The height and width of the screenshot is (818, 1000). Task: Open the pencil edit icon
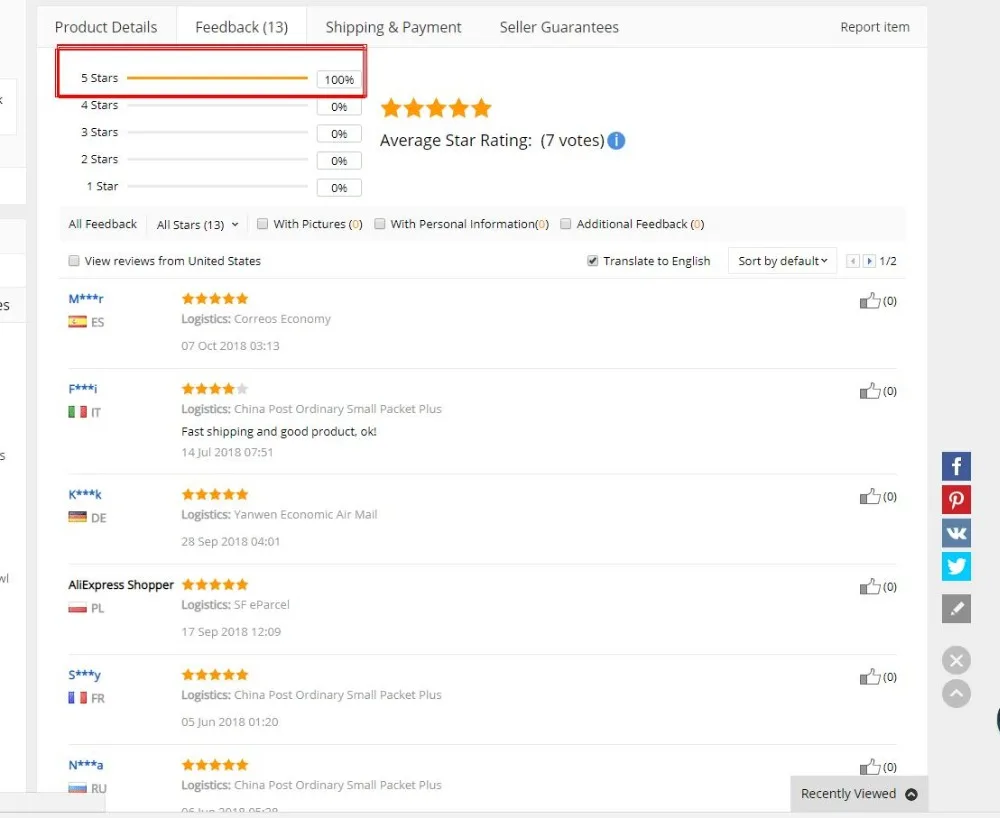coord(956,608)
